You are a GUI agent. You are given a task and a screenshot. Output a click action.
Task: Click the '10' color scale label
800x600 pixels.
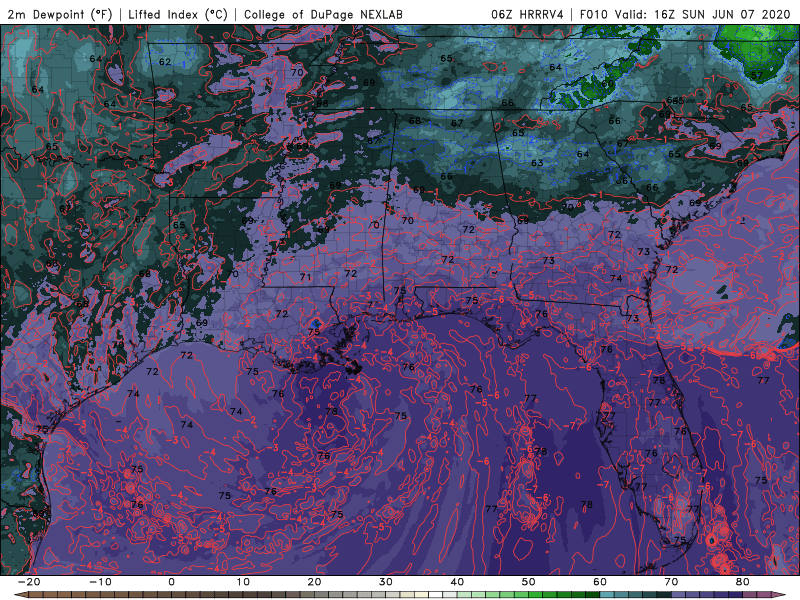(243, 582)
